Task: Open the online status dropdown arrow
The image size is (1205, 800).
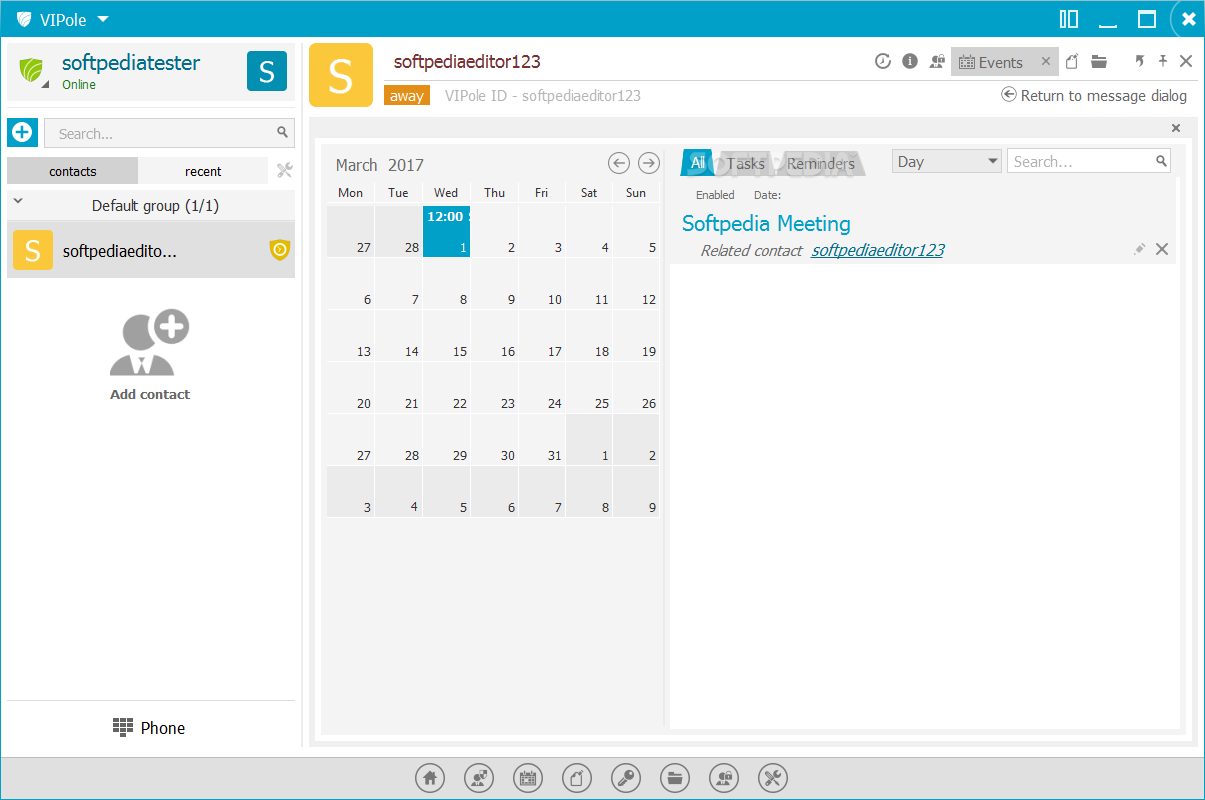Action: pyautogui.click(x=44, y=86)
